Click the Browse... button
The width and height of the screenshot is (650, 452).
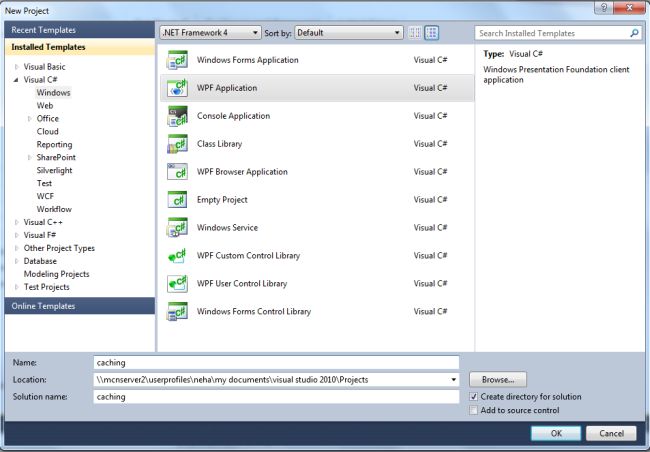click(x=498, y=379)
